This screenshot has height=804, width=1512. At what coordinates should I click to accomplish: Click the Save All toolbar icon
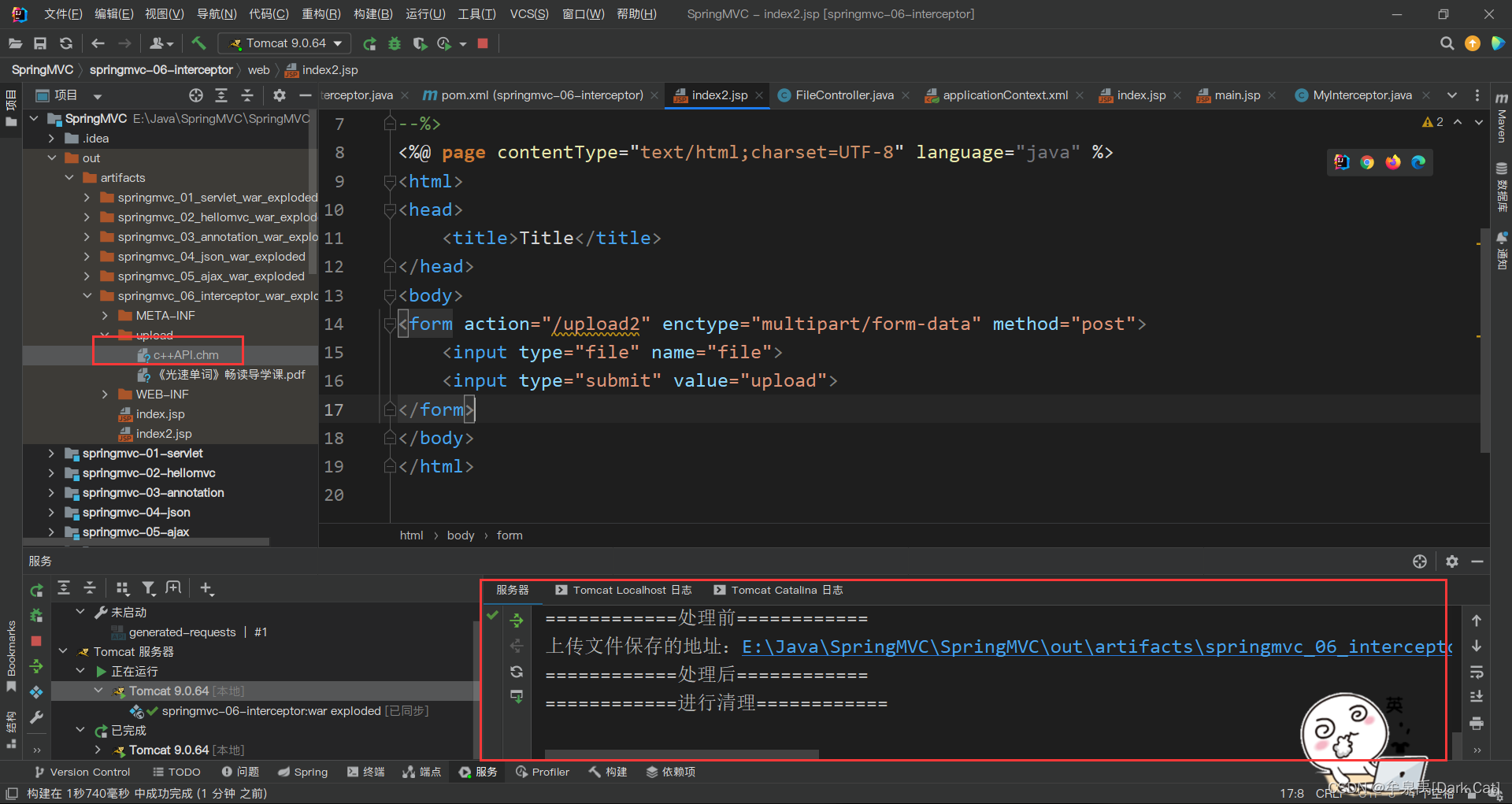coord(40,43)
